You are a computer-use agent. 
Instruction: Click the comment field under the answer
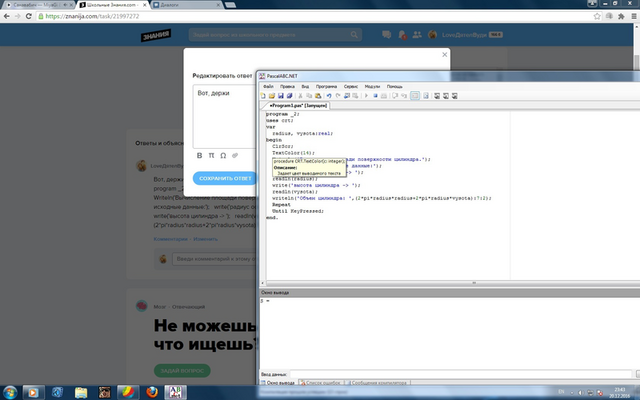point(214,259)
